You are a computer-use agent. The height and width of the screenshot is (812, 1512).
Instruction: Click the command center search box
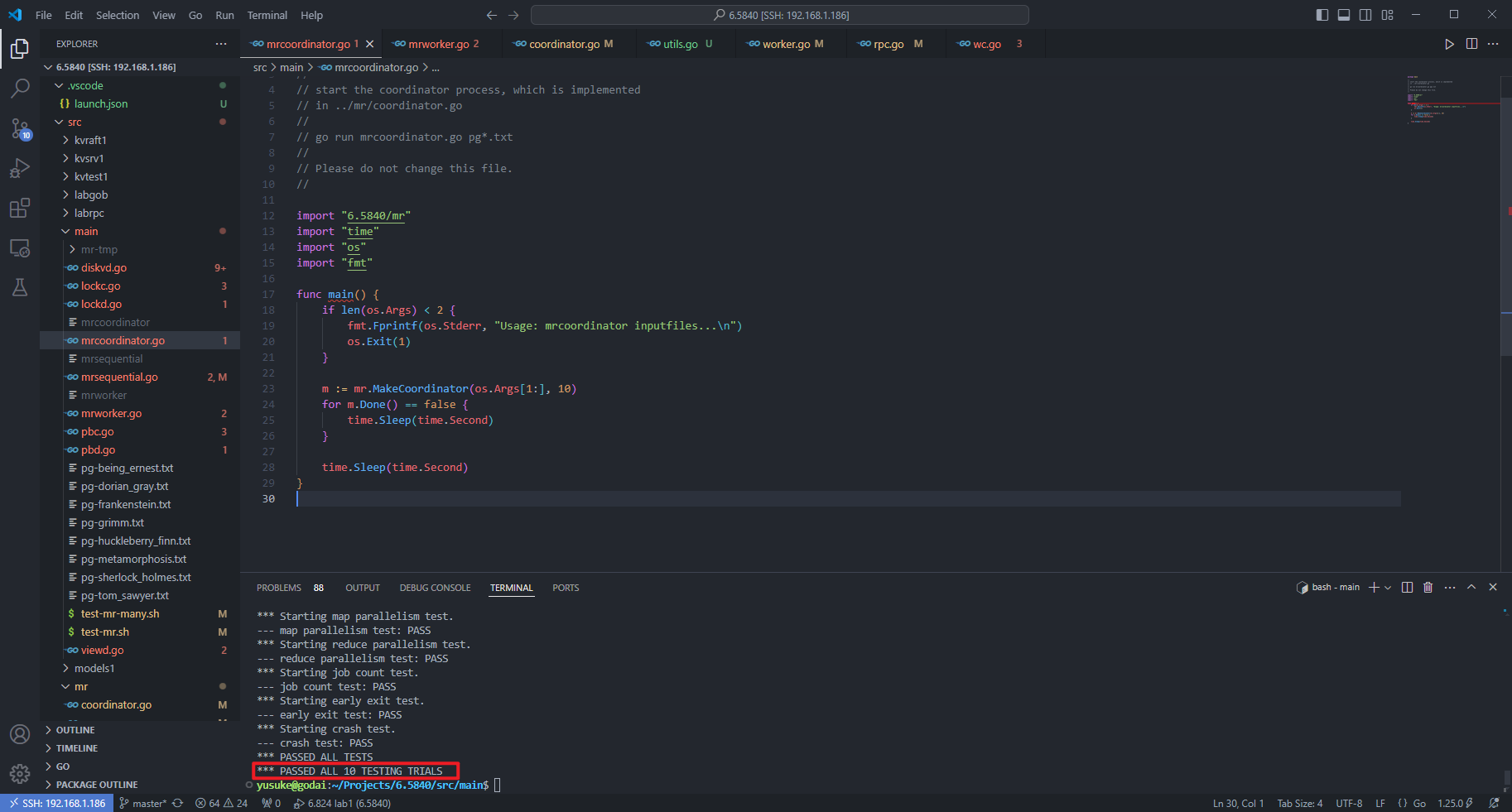[x=779, y=15]
